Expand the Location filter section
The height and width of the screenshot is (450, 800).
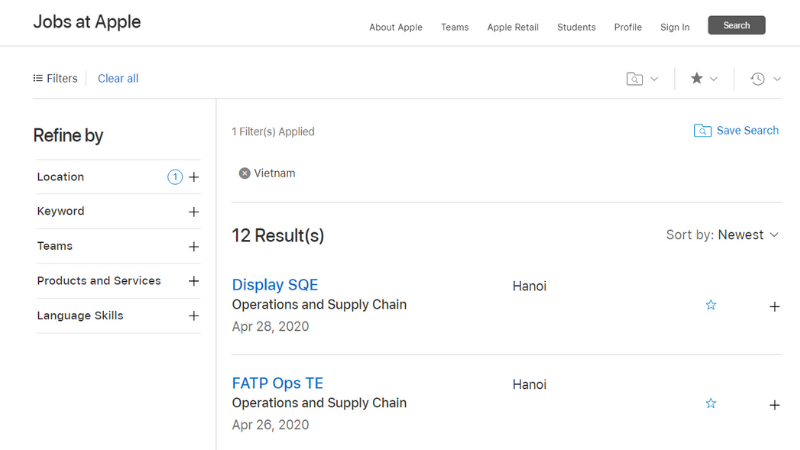pyautogui.click(x=194, y=177)
